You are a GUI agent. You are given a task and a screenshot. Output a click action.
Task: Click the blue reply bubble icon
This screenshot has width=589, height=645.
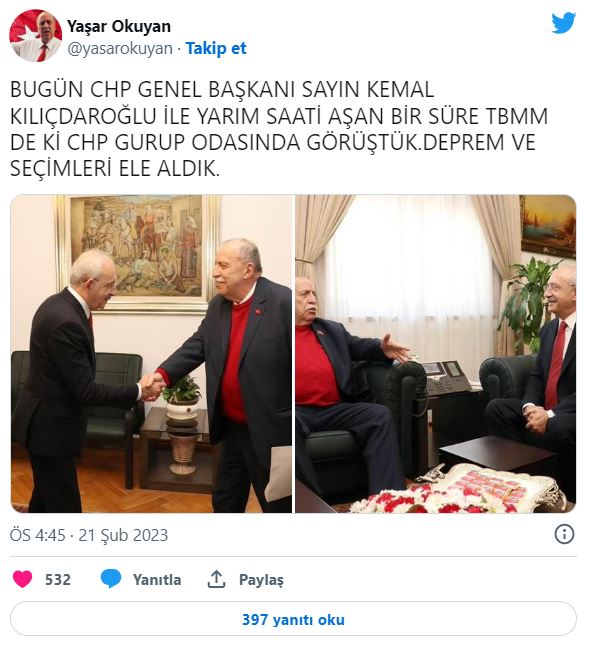(111, 579)
